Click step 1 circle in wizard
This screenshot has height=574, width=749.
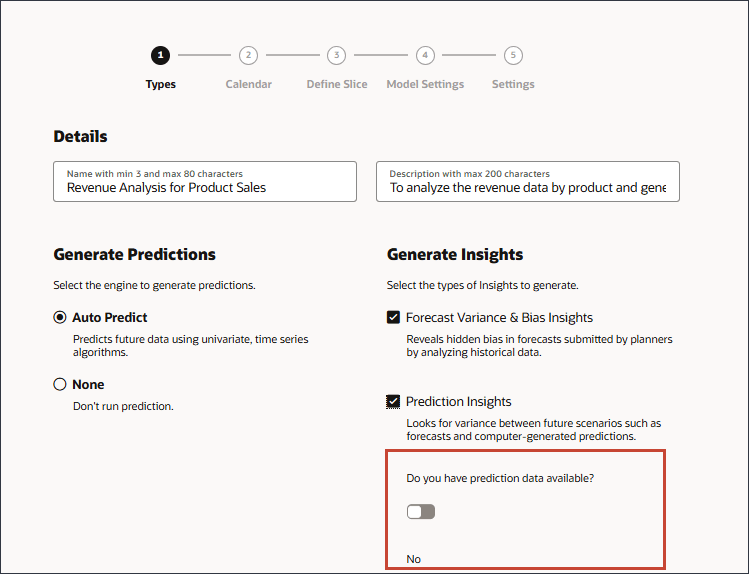click(160, 56)
